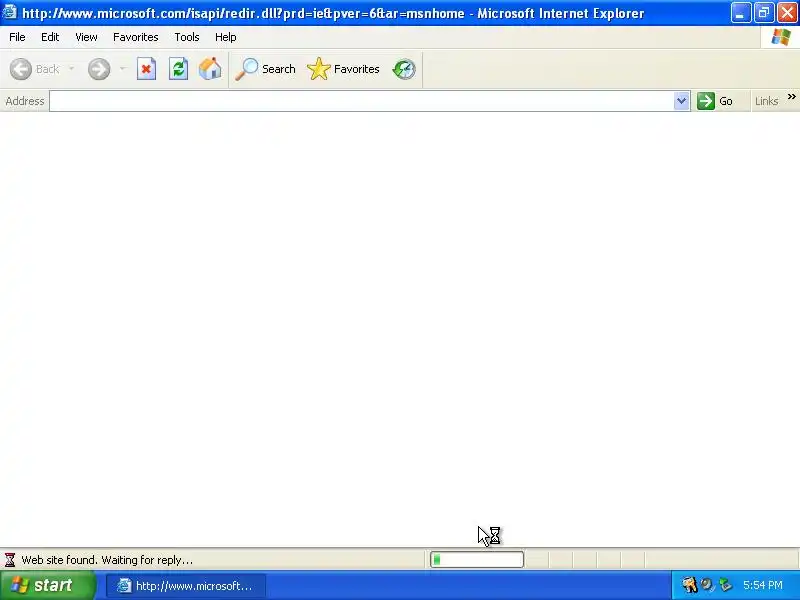Refresh the page using the green arrows icon
The image size is (800, 600).
[179, 69]
